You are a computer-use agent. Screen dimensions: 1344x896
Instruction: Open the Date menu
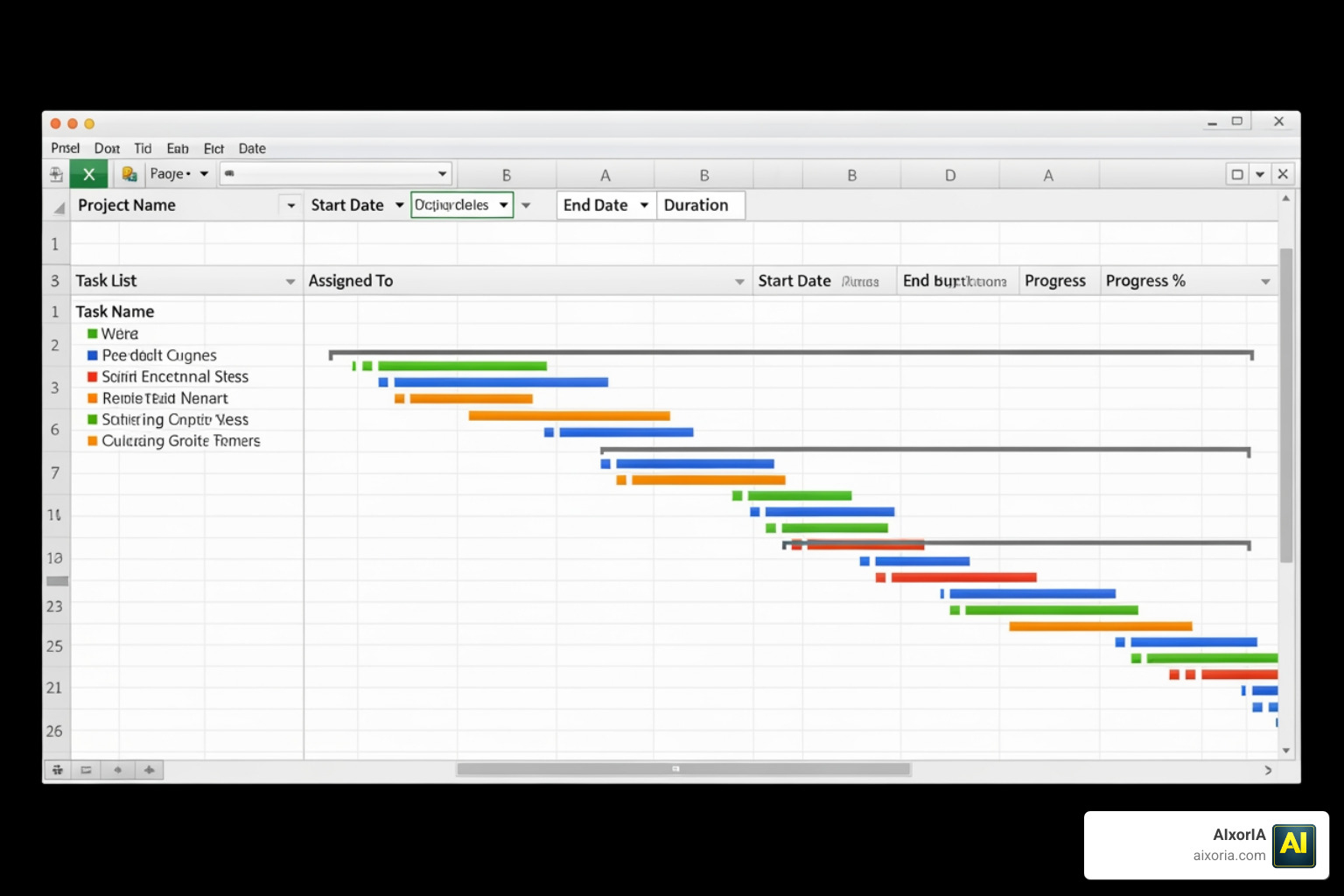click(x=252, y=149)
